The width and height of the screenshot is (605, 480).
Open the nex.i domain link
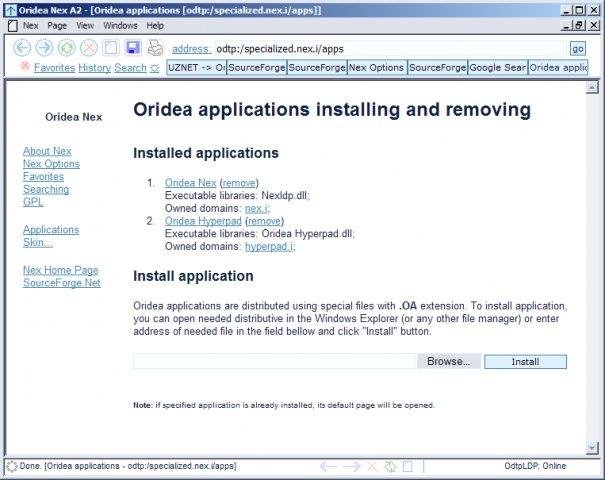click(256, 208)
